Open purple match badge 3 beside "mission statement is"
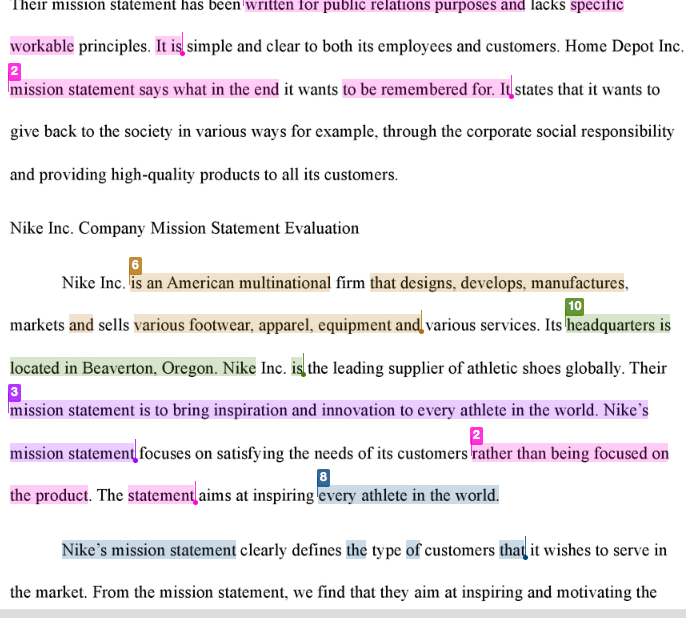686x618 pixels. [x=14, y=392]
